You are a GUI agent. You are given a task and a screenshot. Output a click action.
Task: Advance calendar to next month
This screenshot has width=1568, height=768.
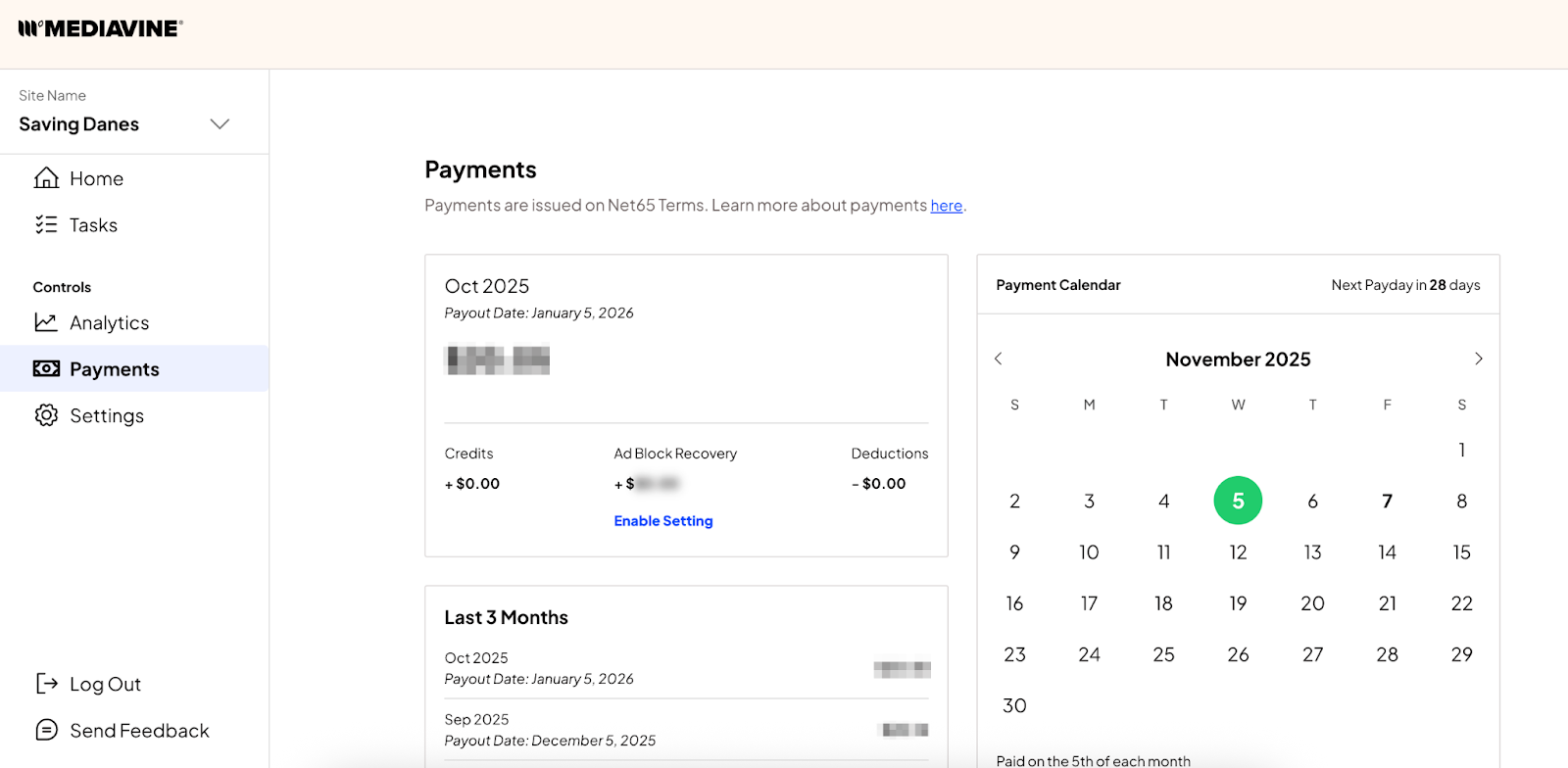pyautogui.click(x=1478, y=359)
